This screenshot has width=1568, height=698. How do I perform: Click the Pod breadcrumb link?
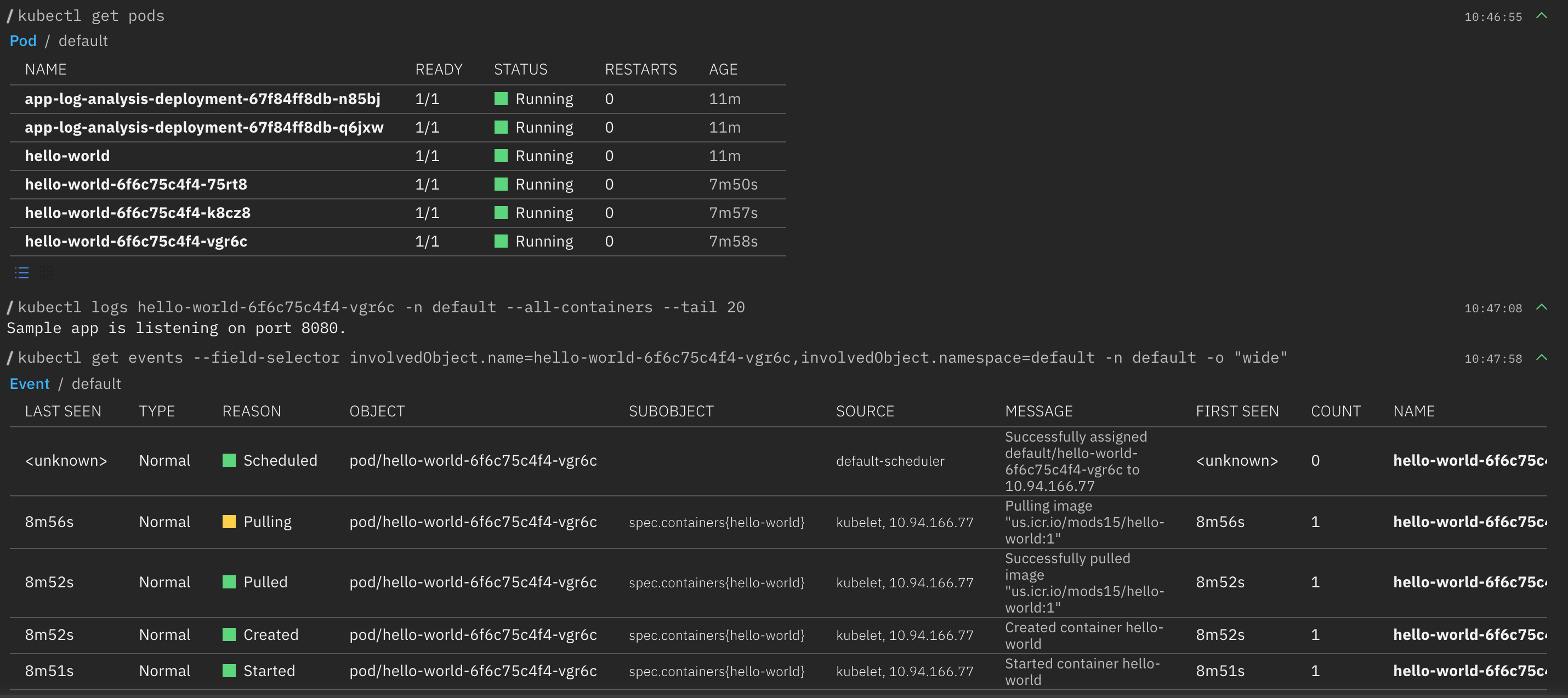tap(23, 41)
